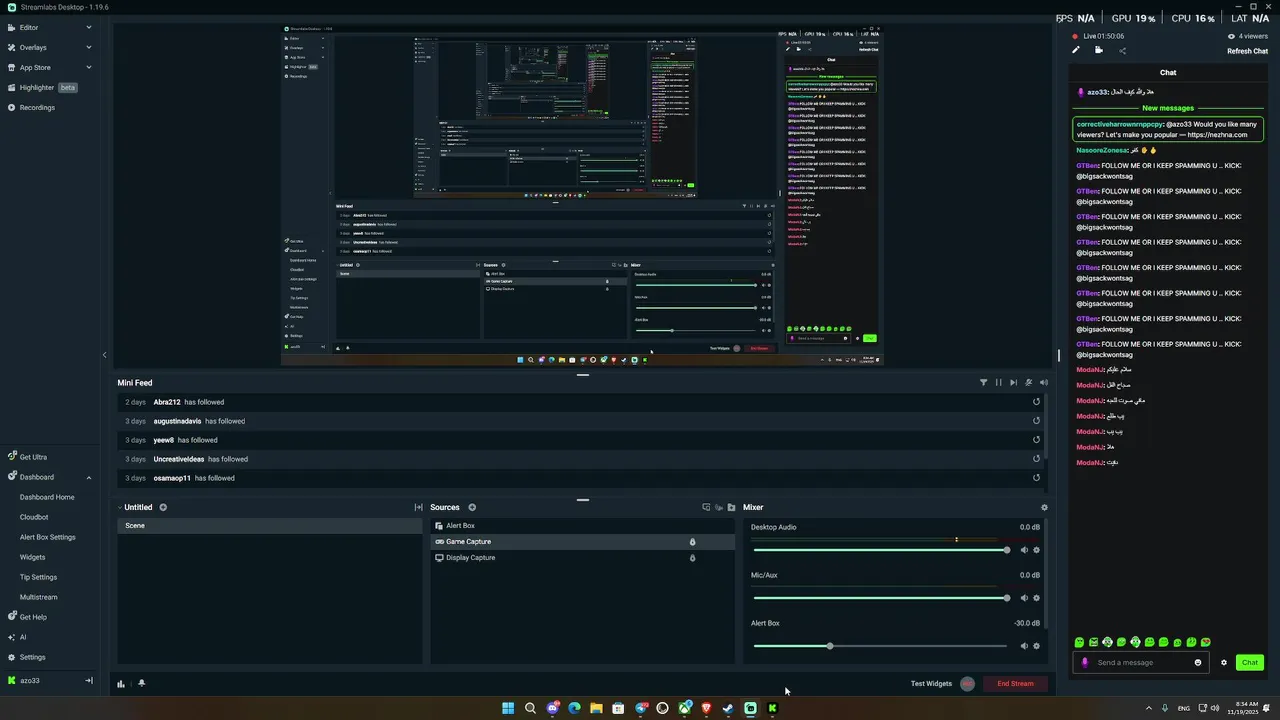
Task: Replay the Uncreativeideas follow alert
Action: click(1036, 459)
